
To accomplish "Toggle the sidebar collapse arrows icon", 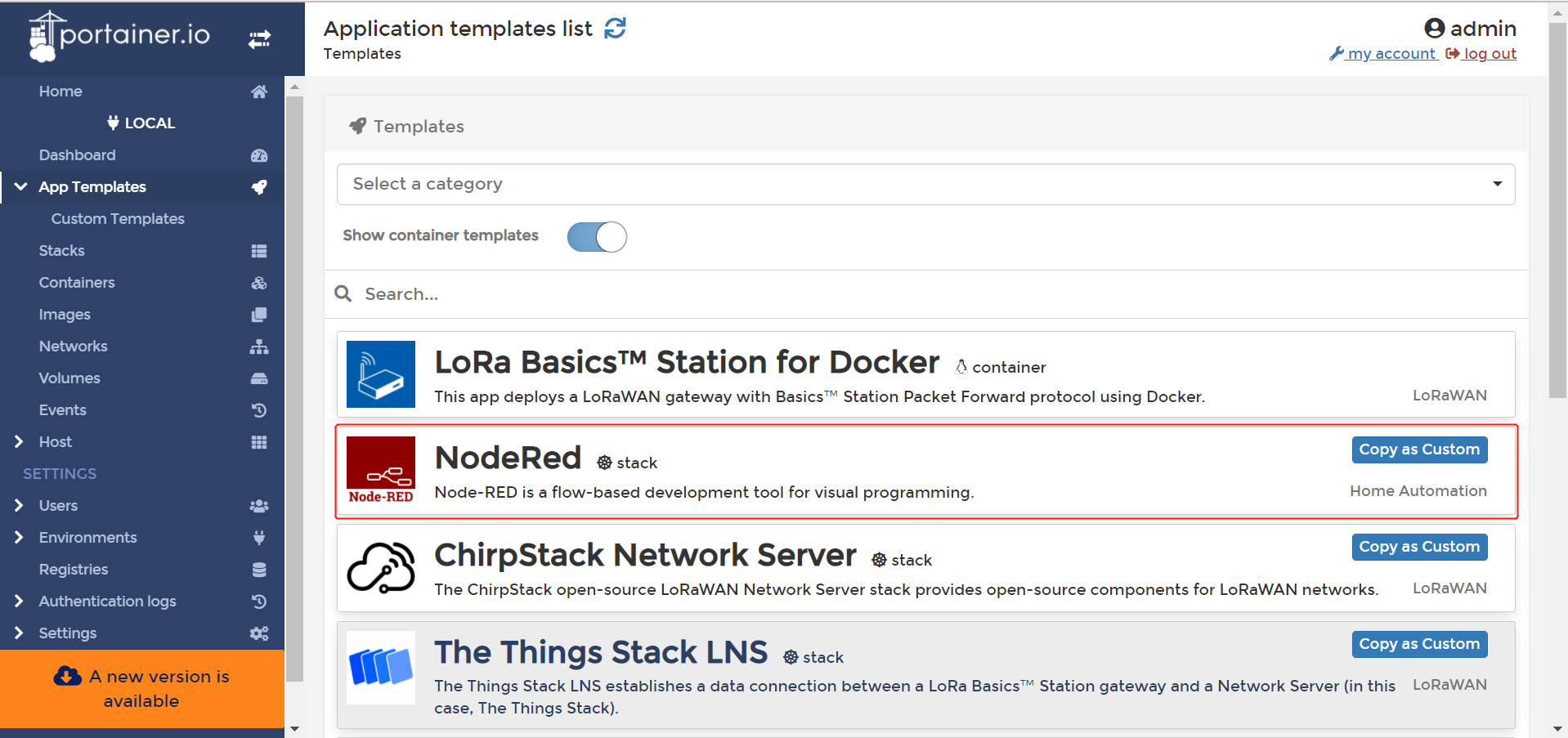I will pos(259,39).
